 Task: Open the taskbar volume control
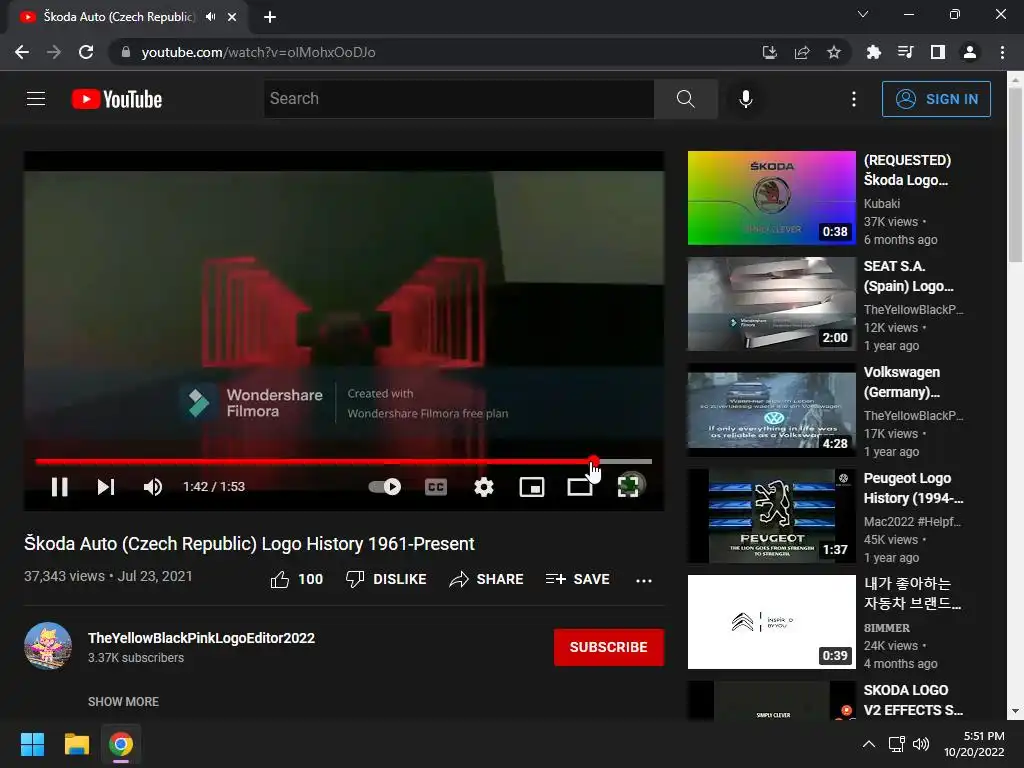pyautogui.click(x=921, y=744)
